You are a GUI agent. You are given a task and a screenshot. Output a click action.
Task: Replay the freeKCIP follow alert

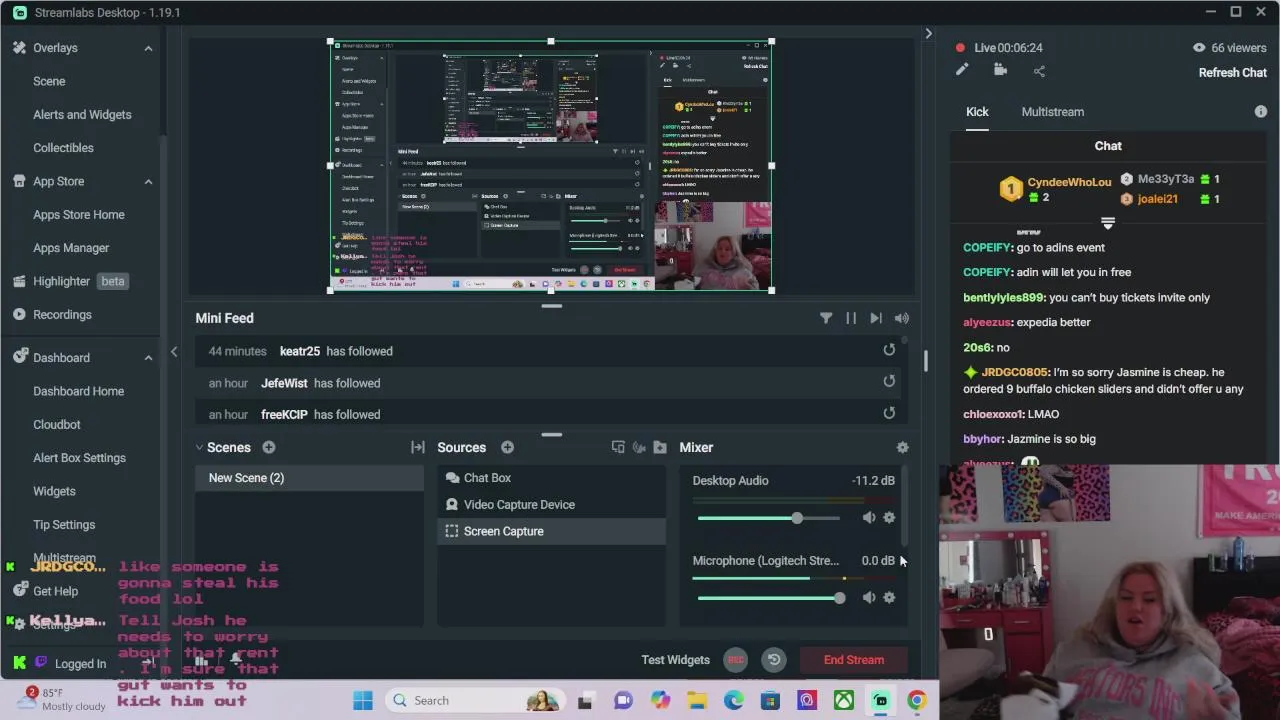(x=889, y=413)
